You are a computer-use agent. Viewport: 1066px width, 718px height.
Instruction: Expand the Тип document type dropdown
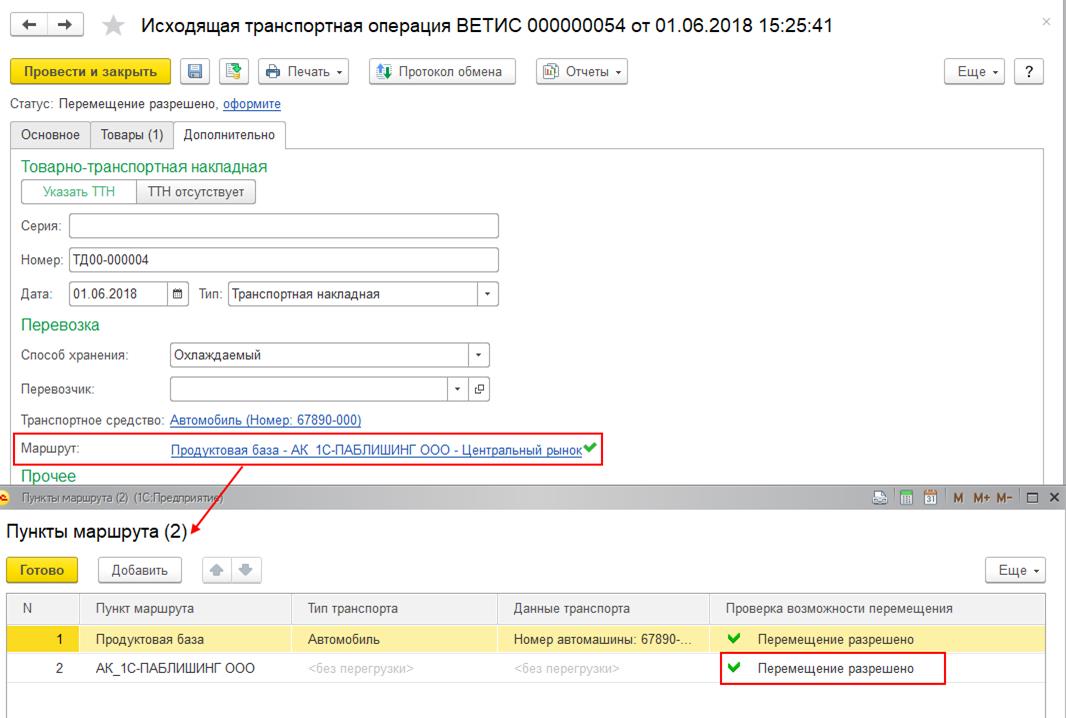(487, 294)
